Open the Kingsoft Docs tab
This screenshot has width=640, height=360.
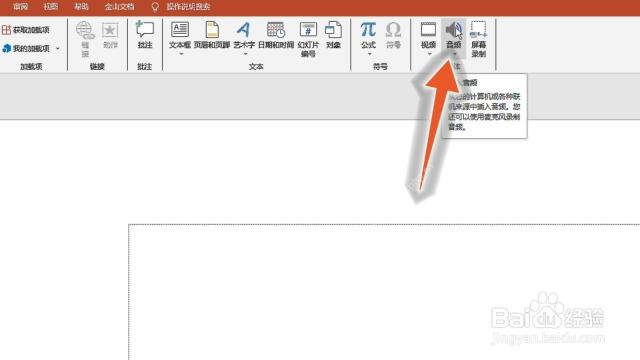[x=119, y=7]
